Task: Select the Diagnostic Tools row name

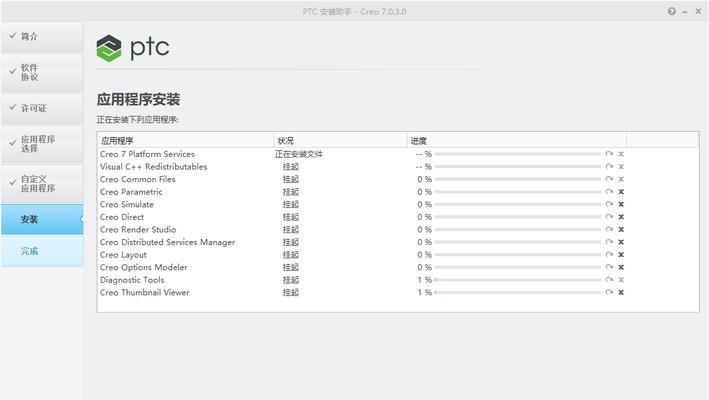Action: [x=132, y=280]
